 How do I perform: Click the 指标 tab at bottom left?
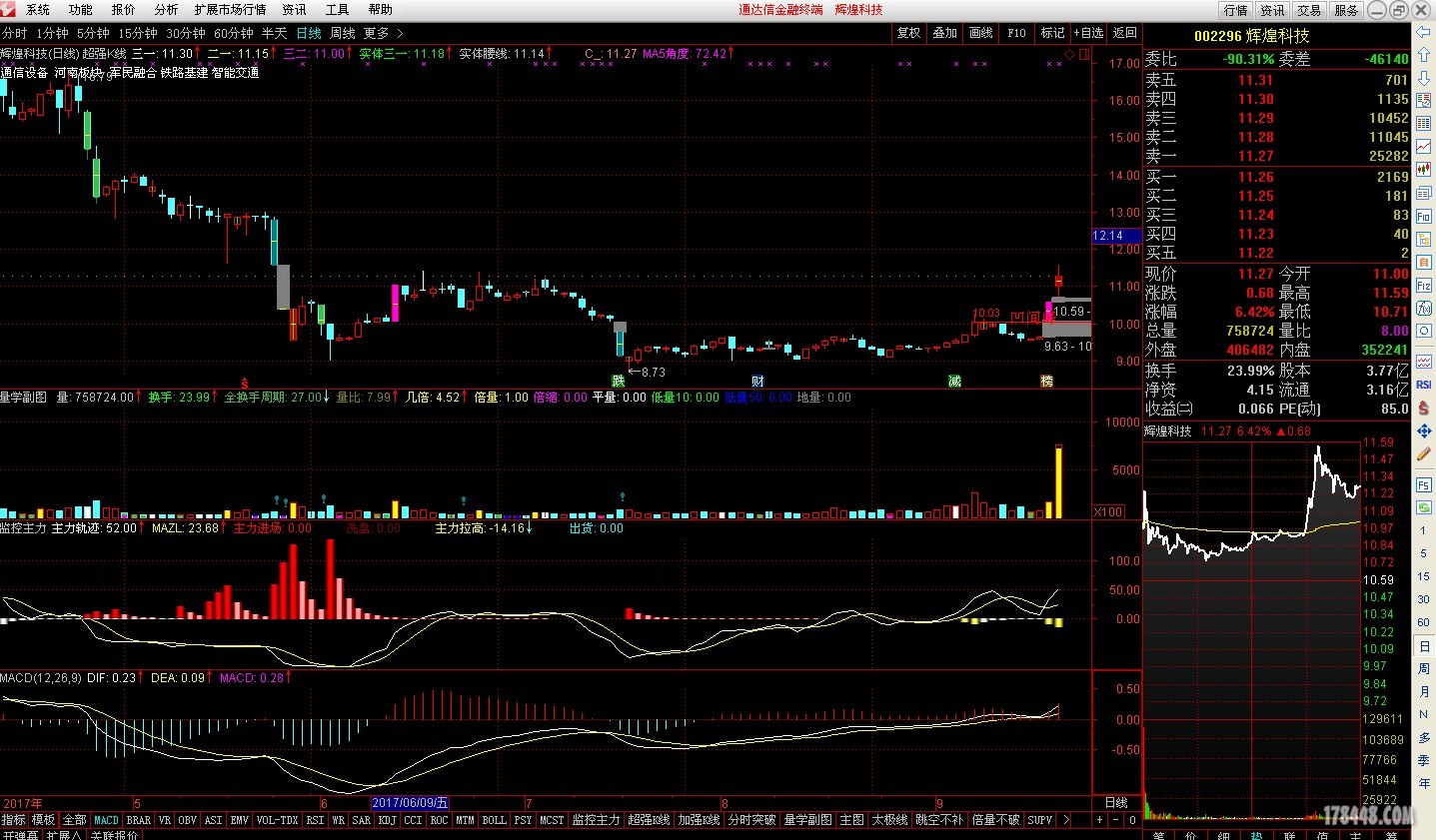tap(14, 819)
